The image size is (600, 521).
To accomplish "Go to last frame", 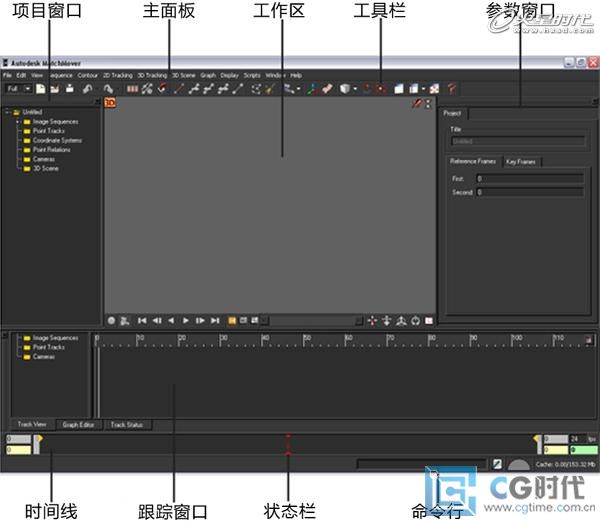I will pyautogui.click(x=215, y=321).
